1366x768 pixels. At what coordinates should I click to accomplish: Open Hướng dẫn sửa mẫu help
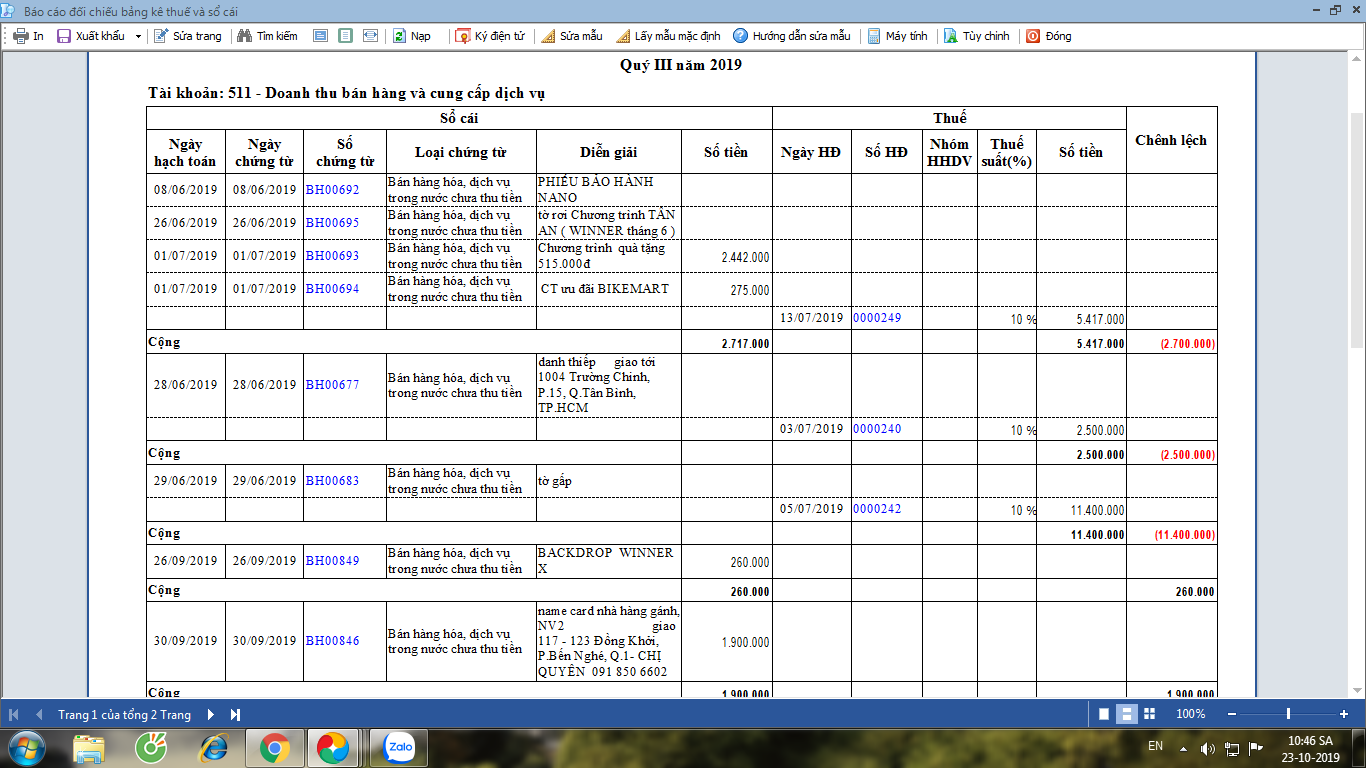(791, 36)
